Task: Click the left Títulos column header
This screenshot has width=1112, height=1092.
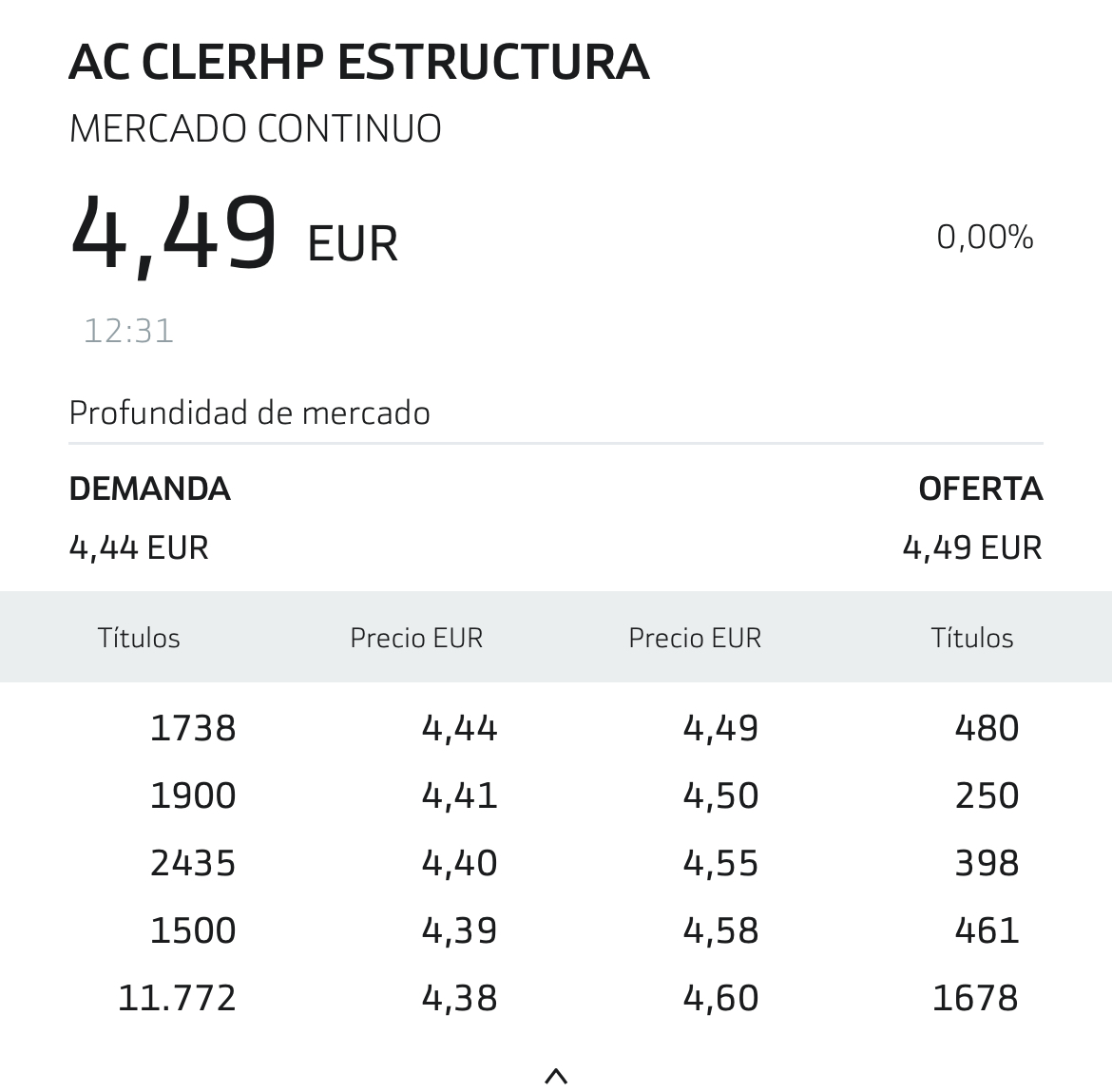Action: [x=139, y=638]
